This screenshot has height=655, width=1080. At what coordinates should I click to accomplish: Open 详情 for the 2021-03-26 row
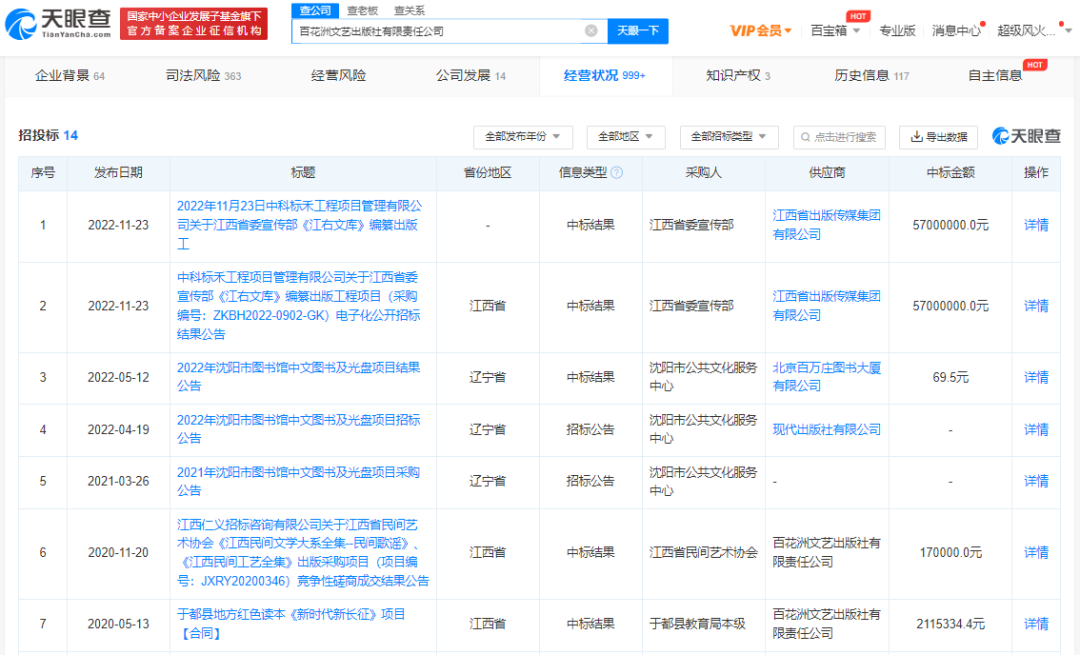click(x=1036, y=481)
